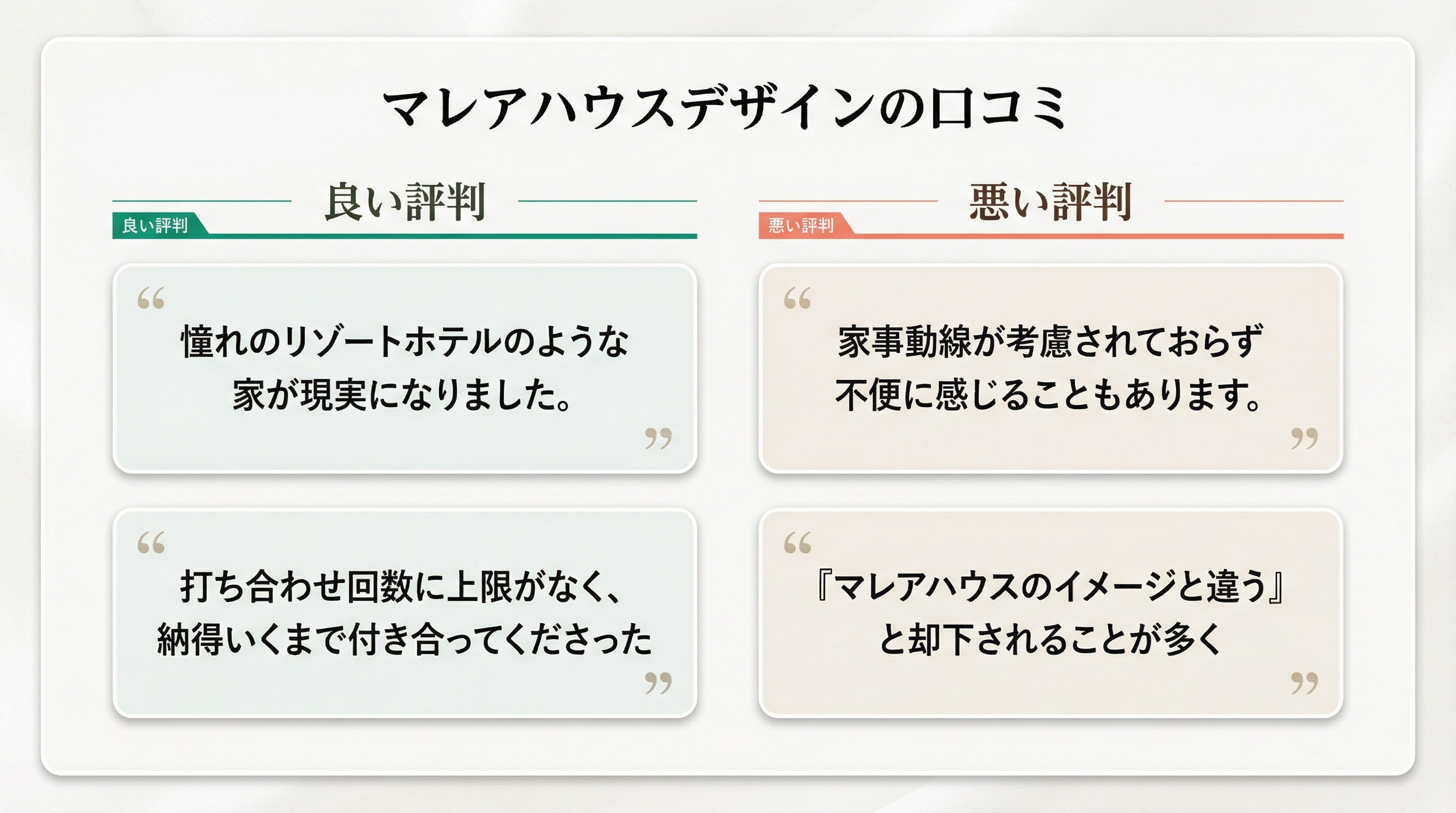Click the line 納得いくまで付き合ってくださった

(x=405, y=639)
